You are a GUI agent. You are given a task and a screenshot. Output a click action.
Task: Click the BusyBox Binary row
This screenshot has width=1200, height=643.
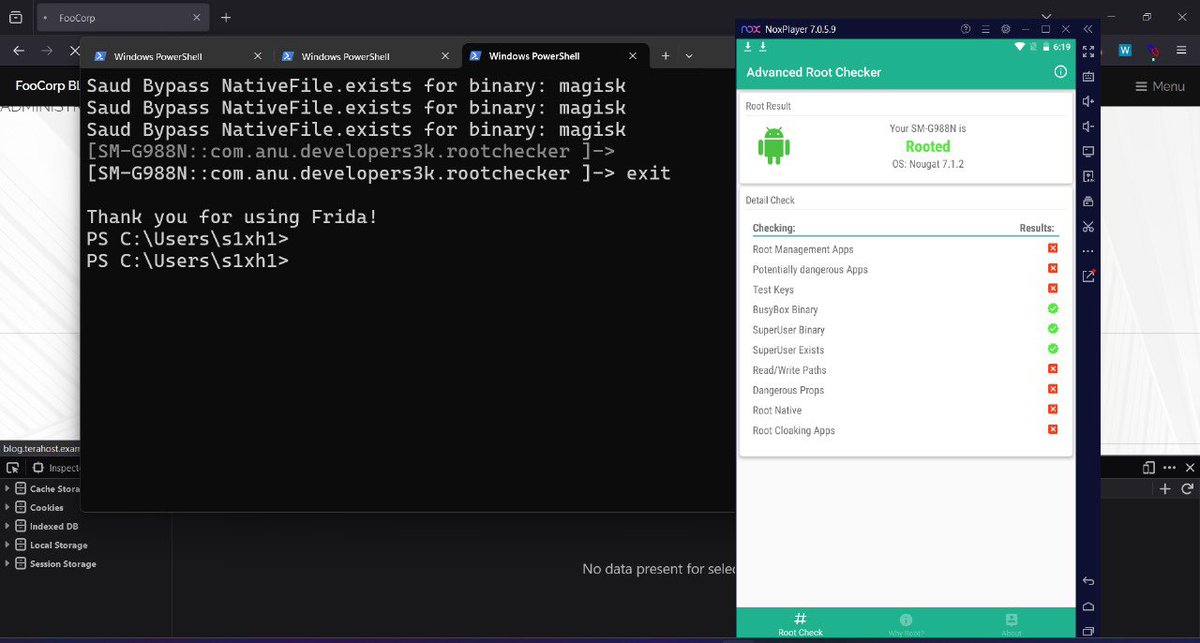click(905, 309)
